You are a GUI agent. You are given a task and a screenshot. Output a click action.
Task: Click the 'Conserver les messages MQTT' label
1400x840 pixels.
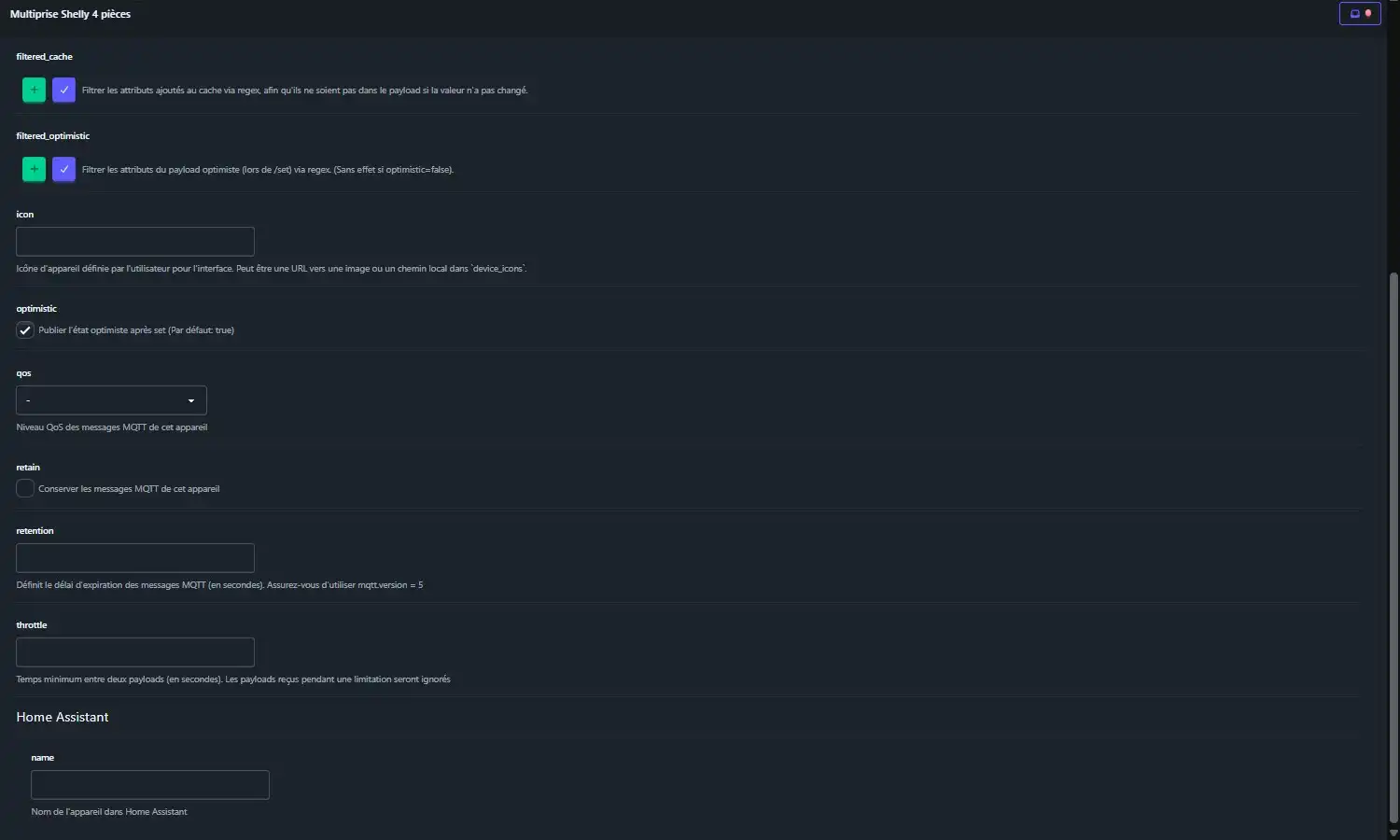click(x=129, y=489)
